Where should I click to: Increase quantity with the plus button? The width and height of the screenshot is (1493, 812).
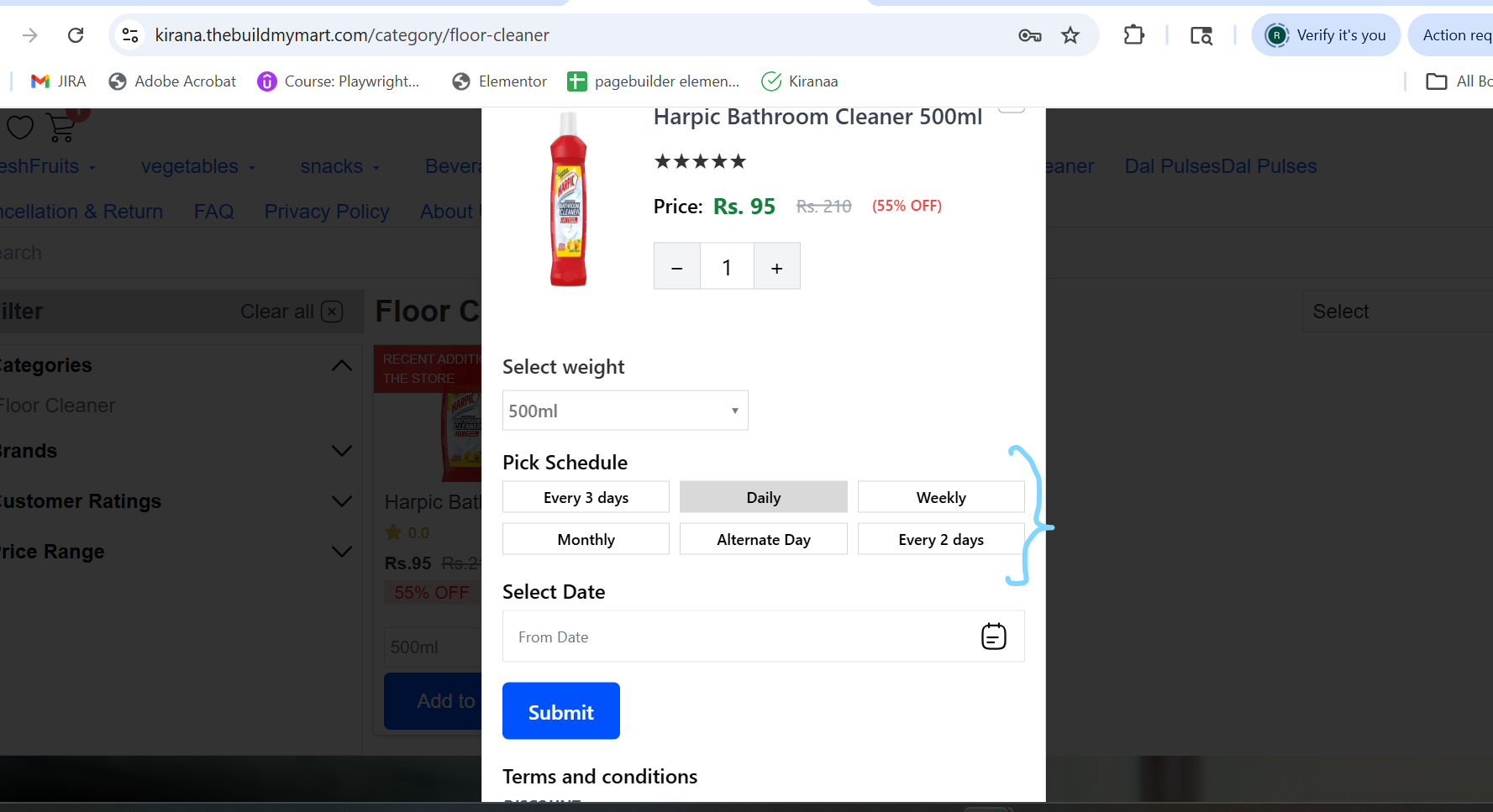point(777,266)
